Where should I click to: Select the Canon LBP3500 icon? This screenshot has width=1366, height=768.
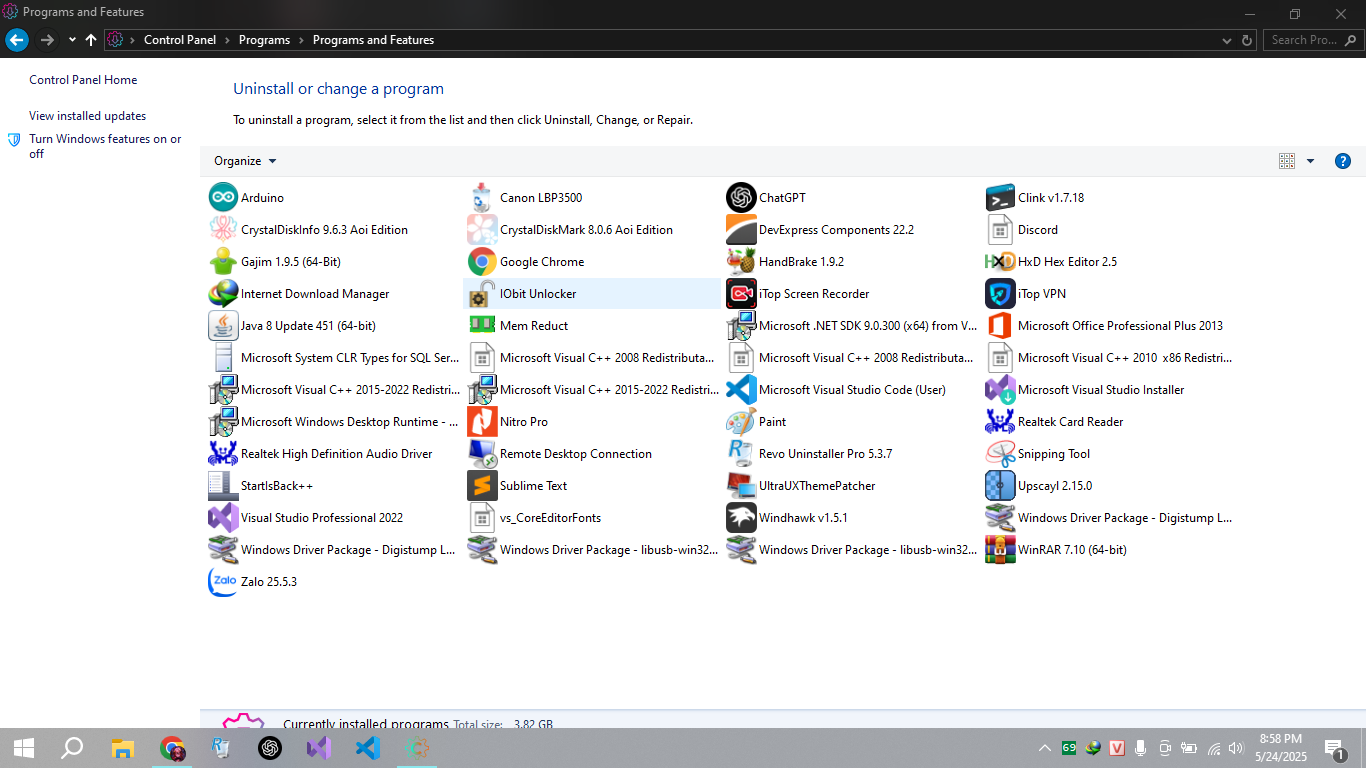[482, 197]
